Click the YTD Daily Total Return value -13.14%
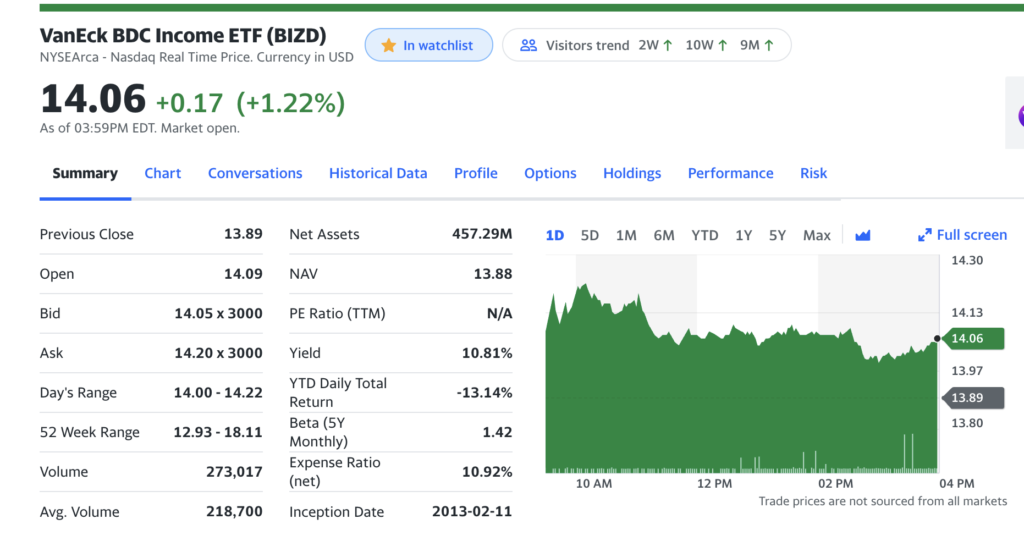The width and height of the screenshot is (1024, 541). [484, 393]
